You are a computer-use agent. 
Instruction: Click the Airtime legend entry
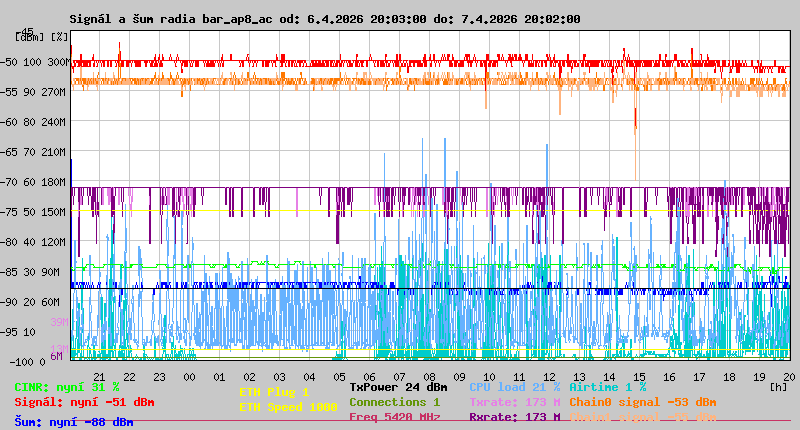(x=607, y=387)
